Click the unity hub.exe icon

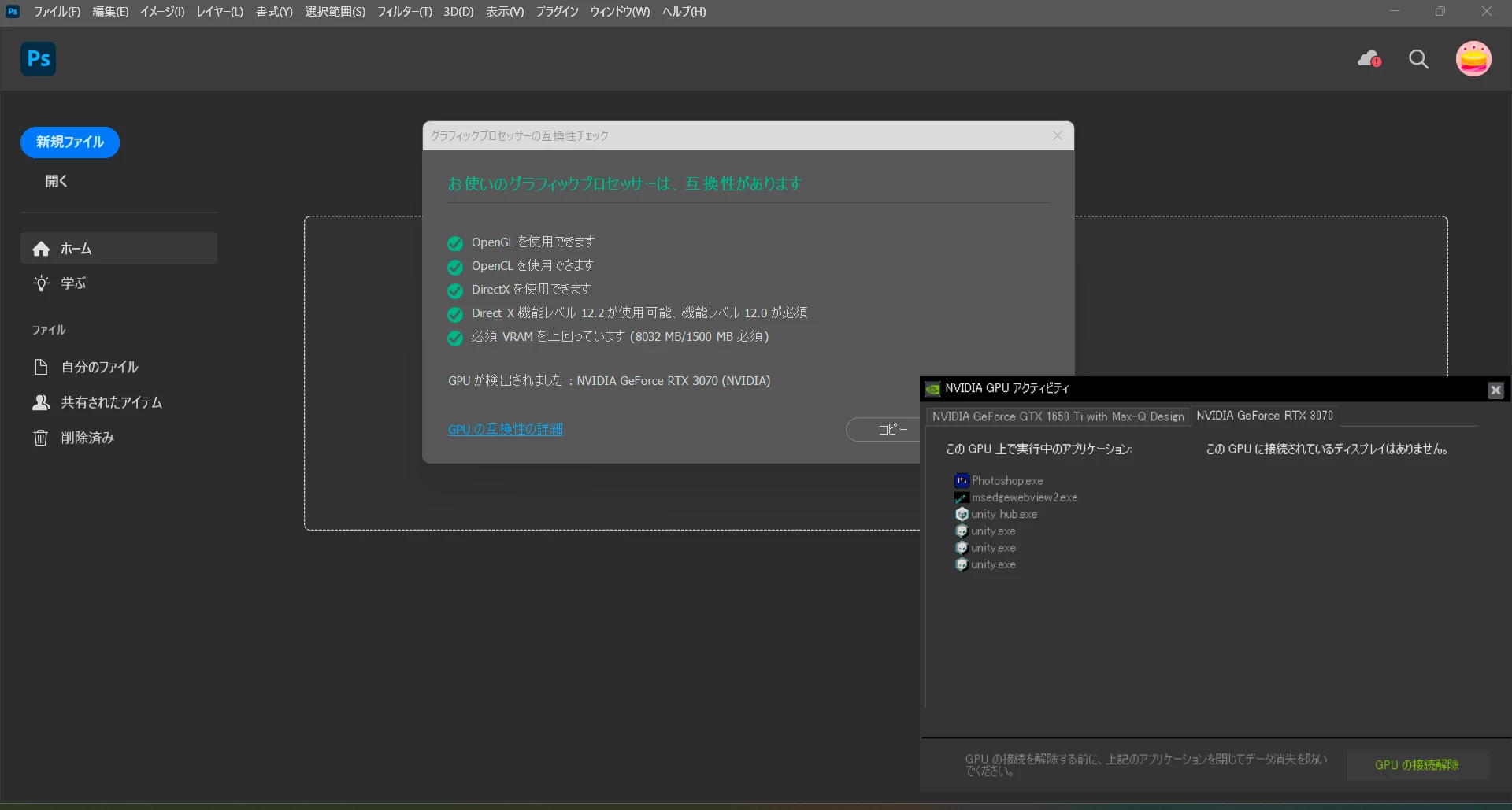pos(962,514)
